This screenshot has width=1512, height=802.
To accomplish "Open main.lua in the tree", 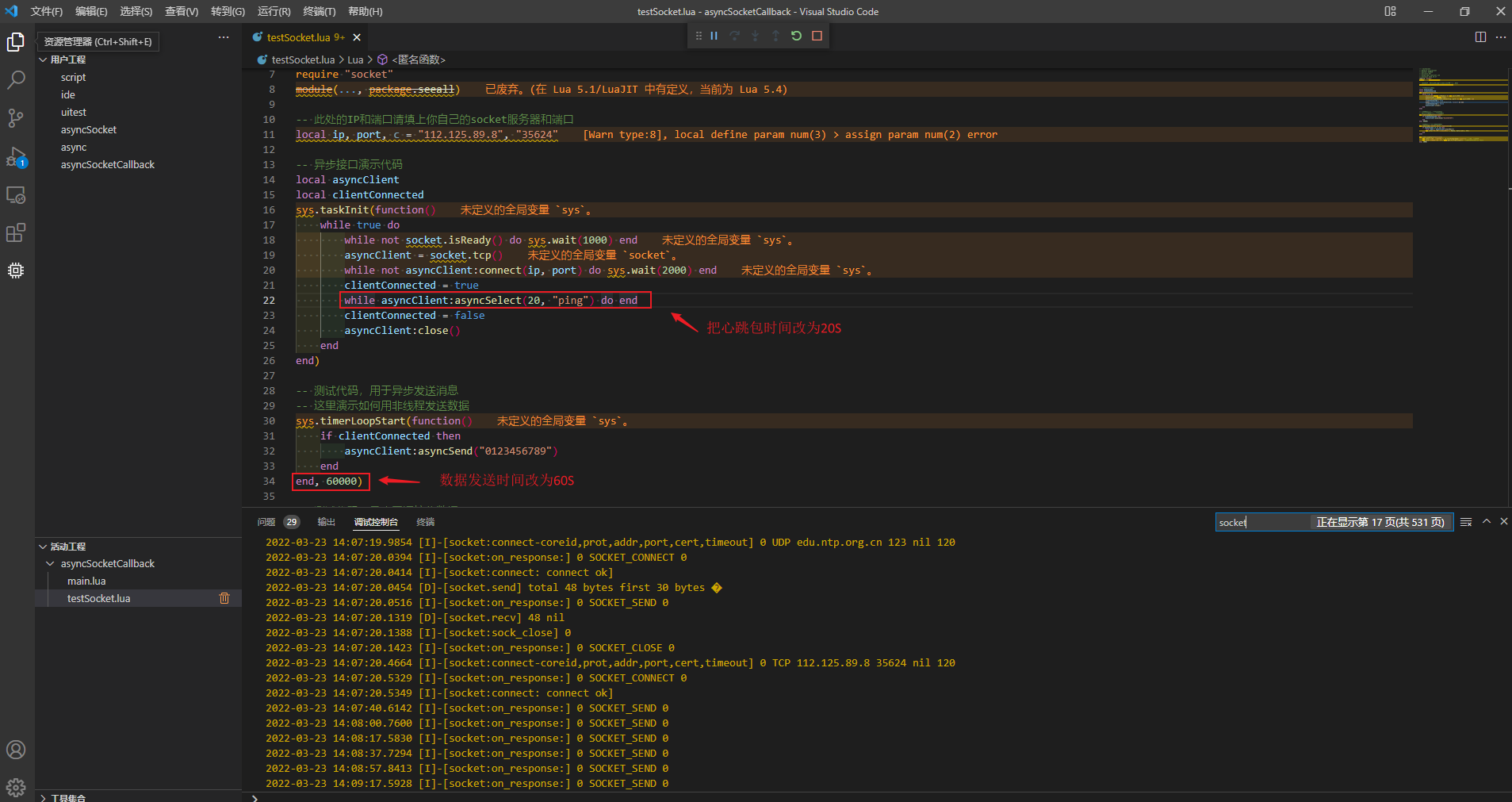I will (86, 581).
